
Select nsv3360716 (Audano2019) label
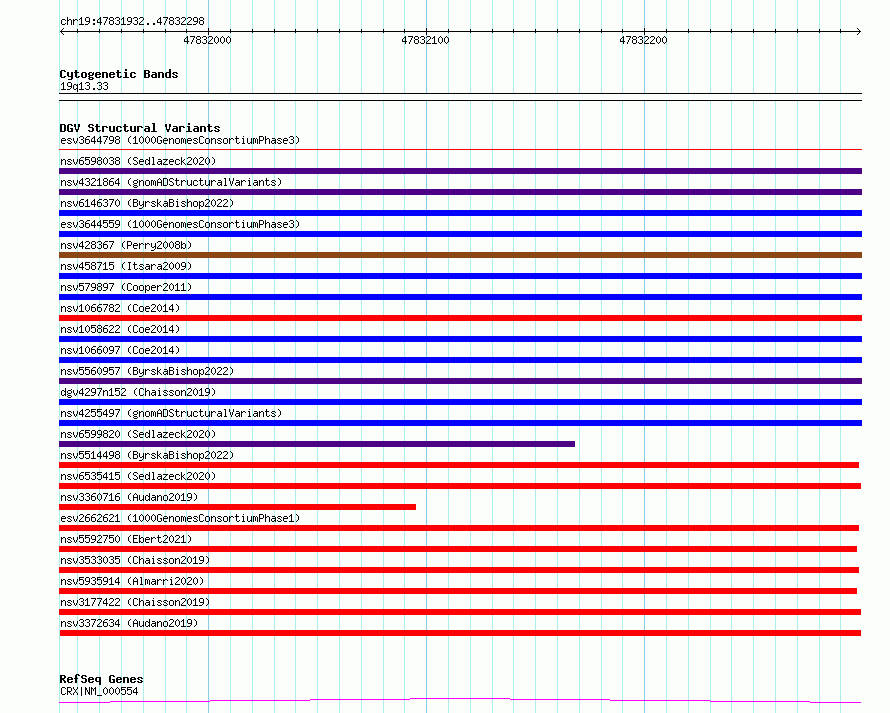click(x=129, y=497)
